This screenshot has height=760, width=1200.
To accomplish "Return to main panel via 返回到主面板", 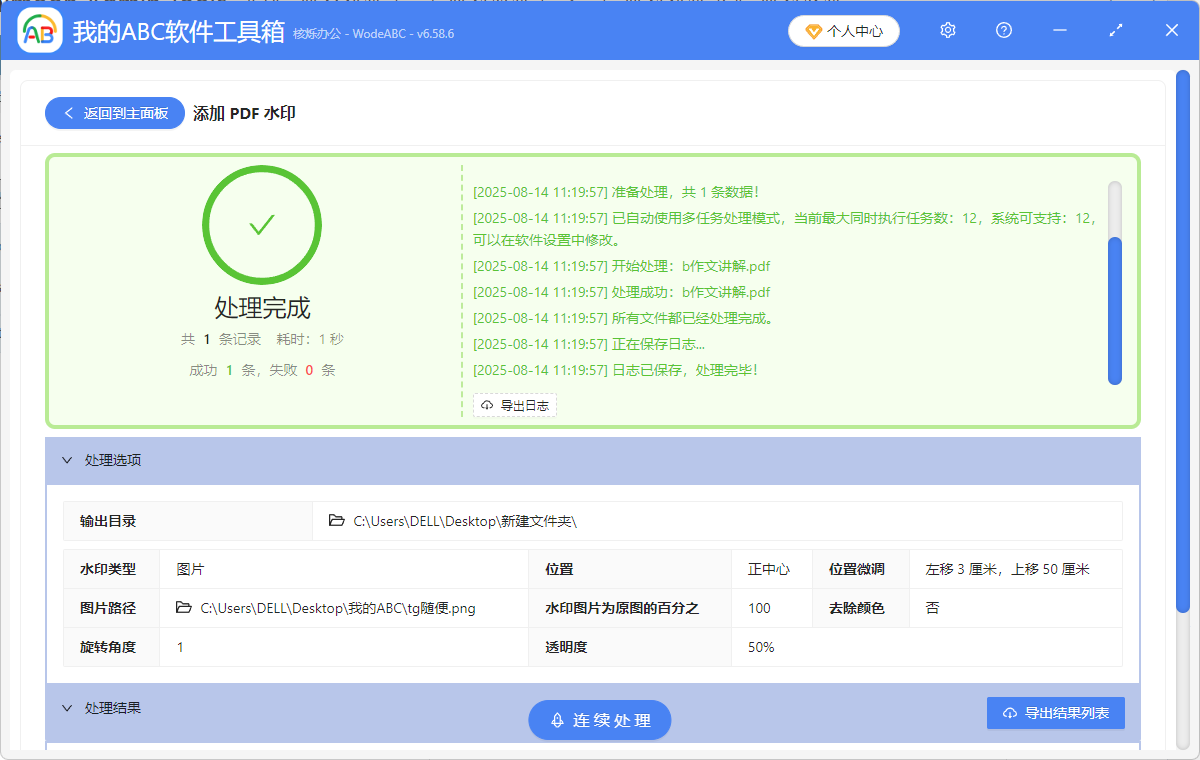I will coord(114,112).
